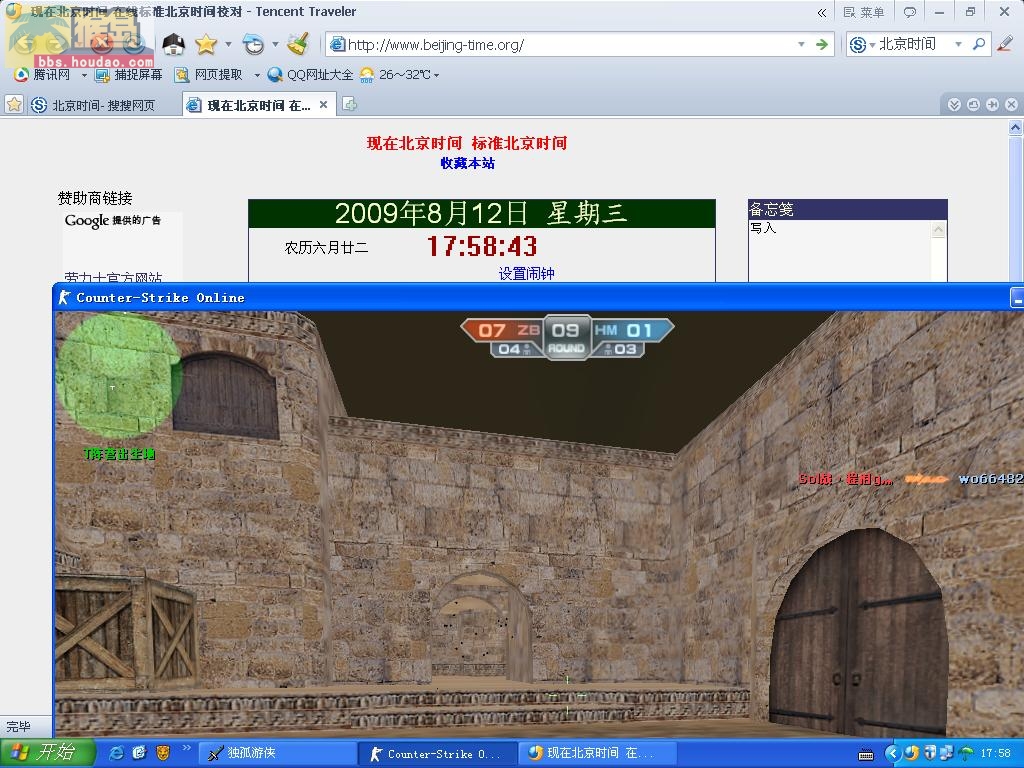The height and width of the screenshot is (768, 1024).
Task: Click the 收藏本站 link
Action: pyautogui.click(x=467, y=163)
